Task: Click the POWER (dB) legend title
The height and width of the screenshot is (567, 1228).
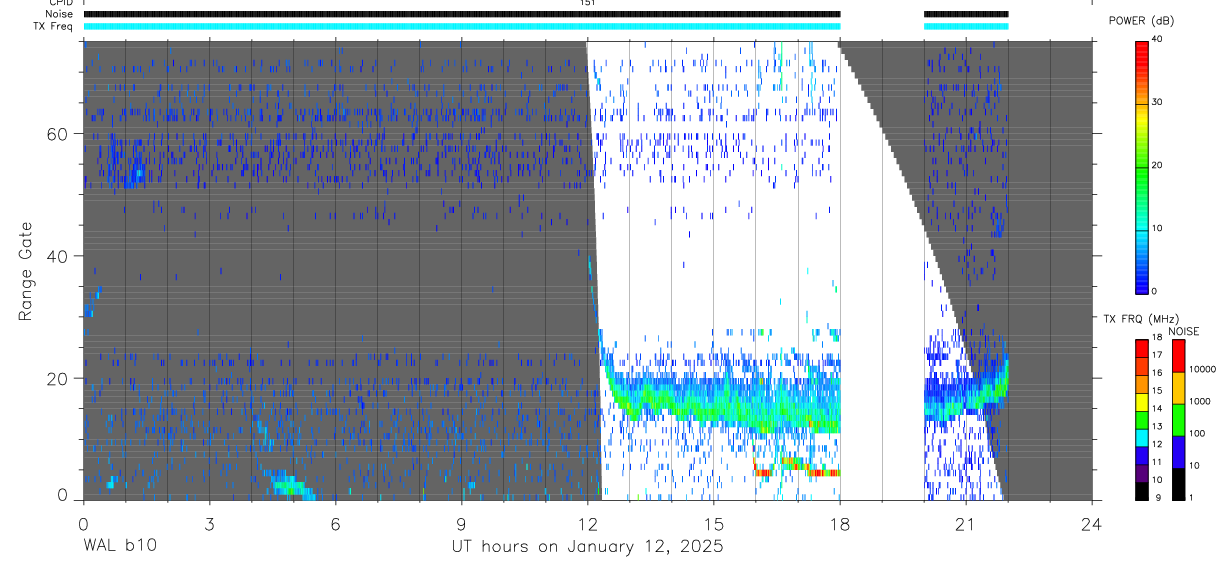Action: (1141, 21)
